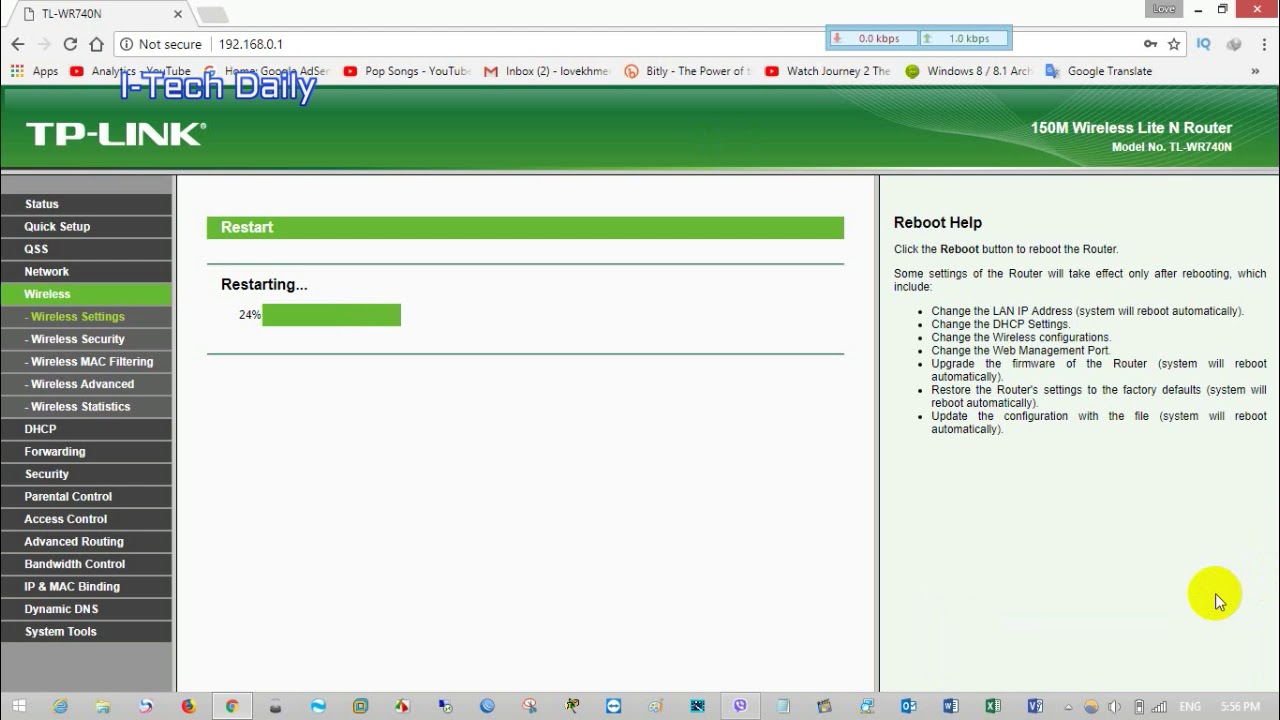This screenshot has width=1280, height=720.
Task: Open the Parental Control menu item
Action: (x=86, y=497)
